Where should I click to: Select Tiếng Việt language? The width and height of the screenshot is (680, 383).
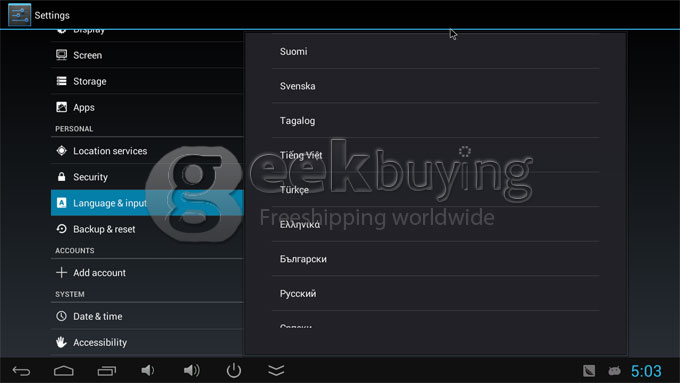(x=436, y=155)
